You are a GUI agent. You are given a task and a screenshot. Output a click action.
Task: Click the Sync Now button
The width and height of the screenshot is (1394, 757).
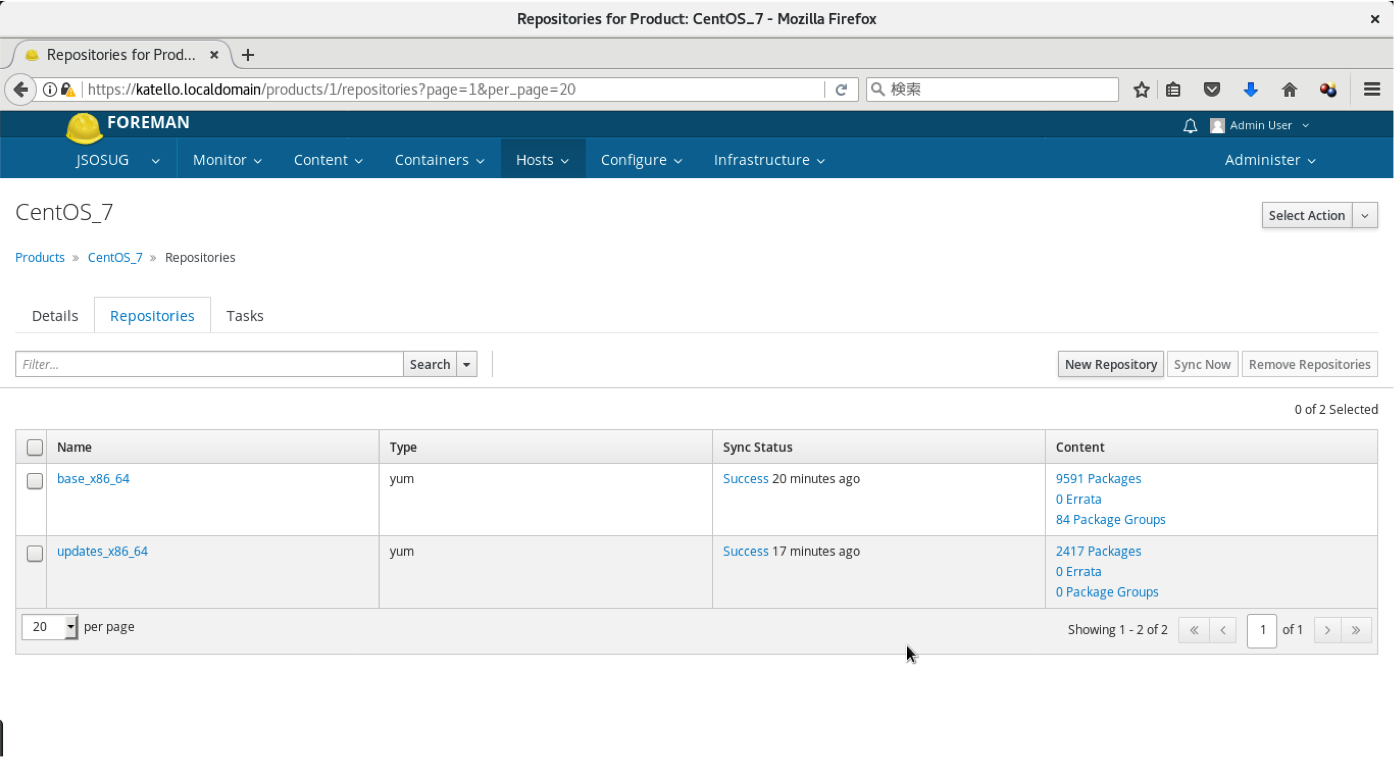(1202, 364)
